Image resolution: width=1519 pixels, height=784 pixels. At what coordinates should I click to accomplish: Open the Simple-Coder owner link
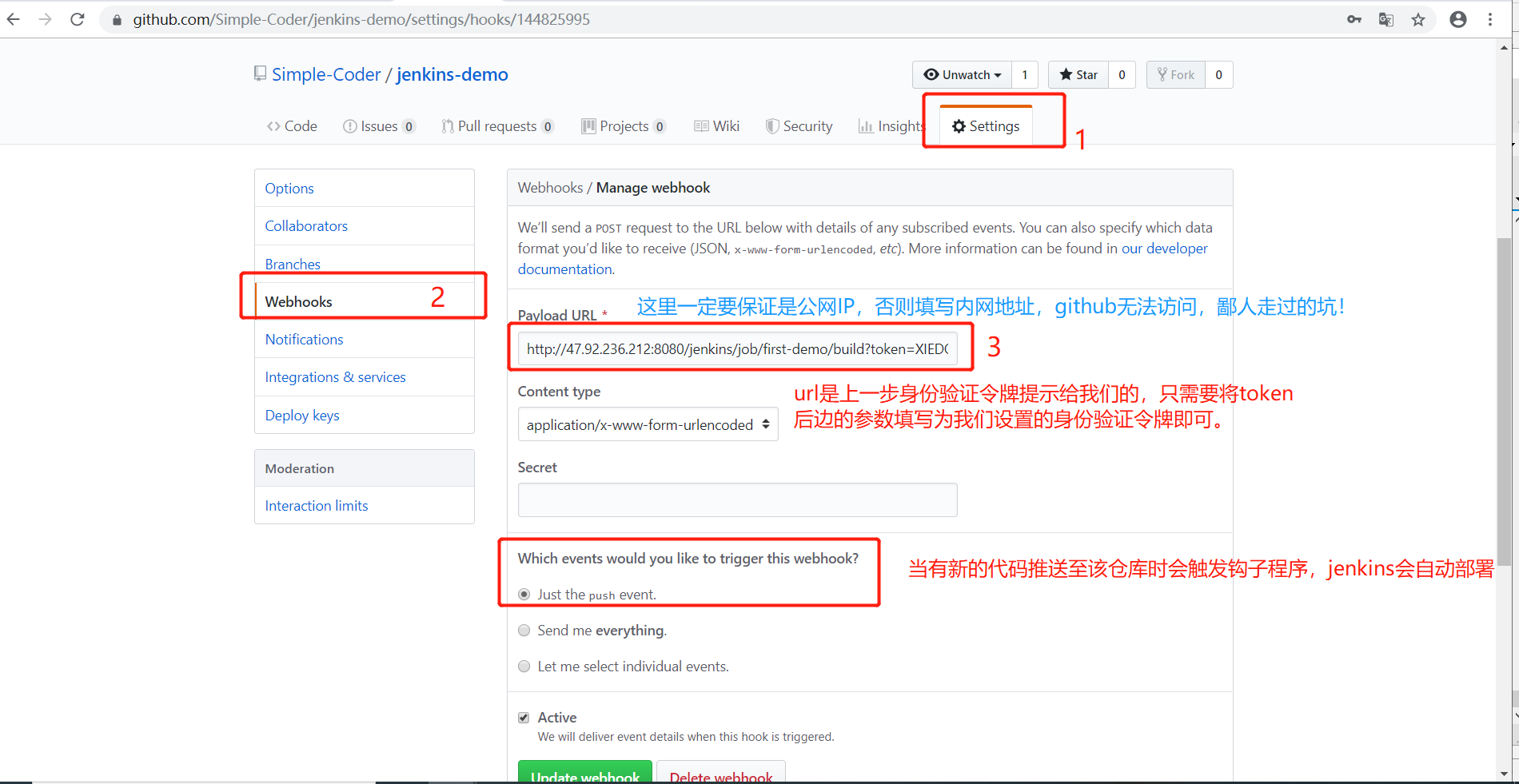[x=326, y=74]
